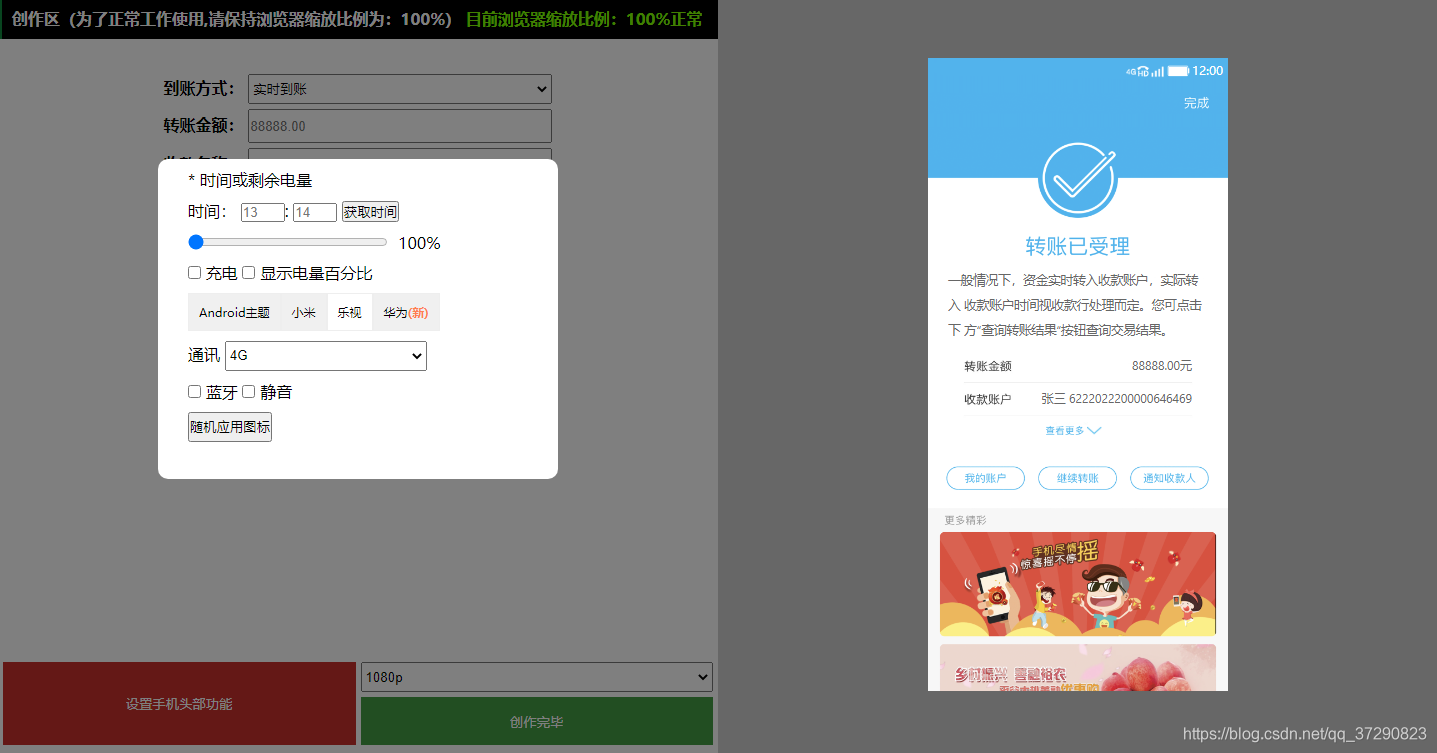1437x753 pixels.
Task: Click the 转账金额 input field showing 88888.00
Action: 400,126
